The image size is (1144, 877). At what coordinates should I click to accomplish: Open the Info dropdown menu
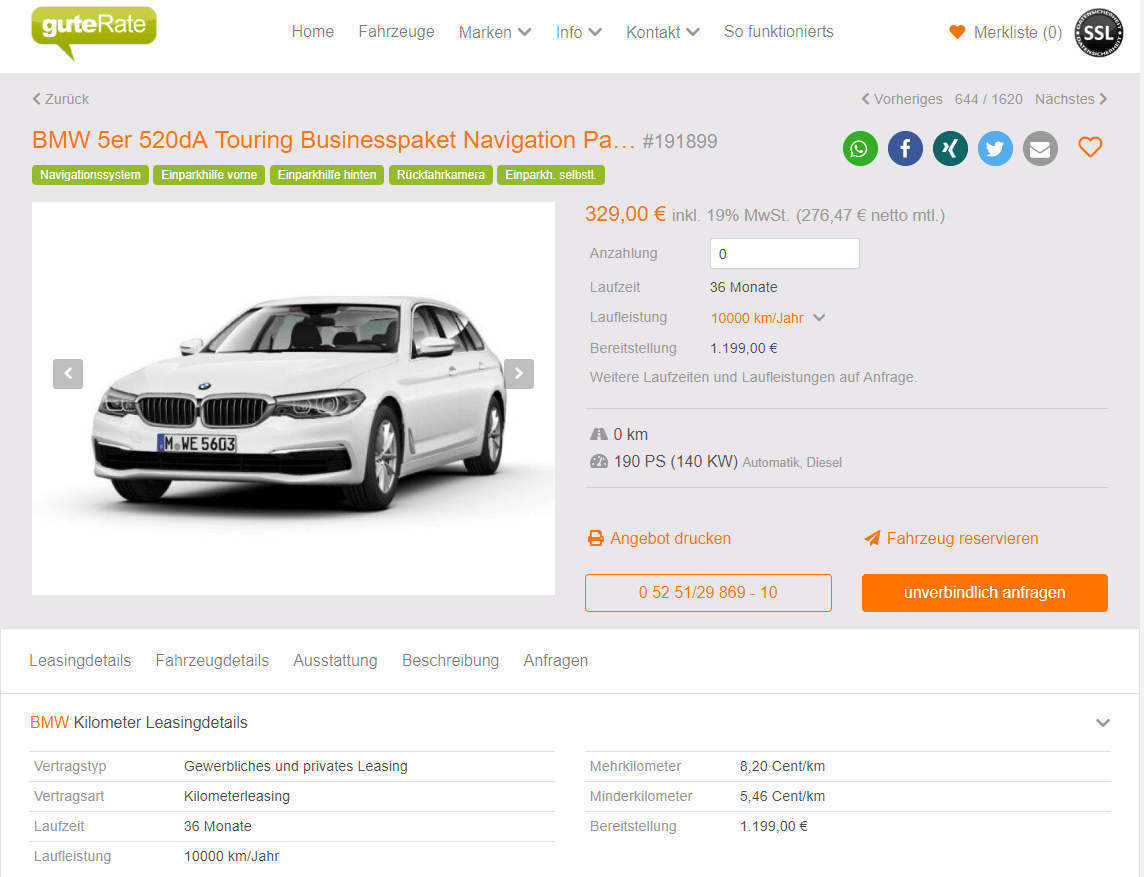pos(579,32)
